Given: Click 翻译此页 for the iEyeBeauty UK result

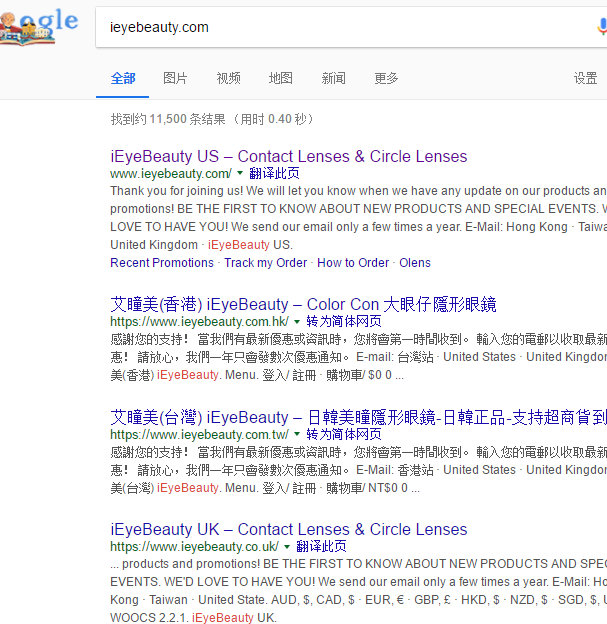Looking at the screenshot, I should (x=321, y=546).
